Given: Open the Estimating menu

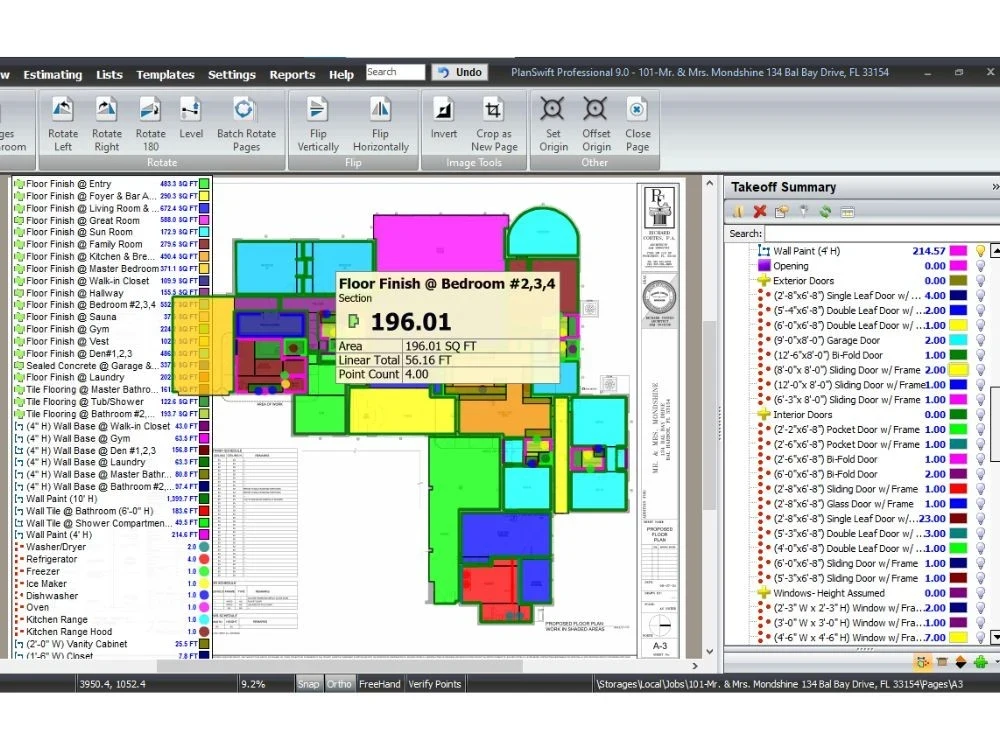Looking at the screenshot, I should click(x=52, y=74).
